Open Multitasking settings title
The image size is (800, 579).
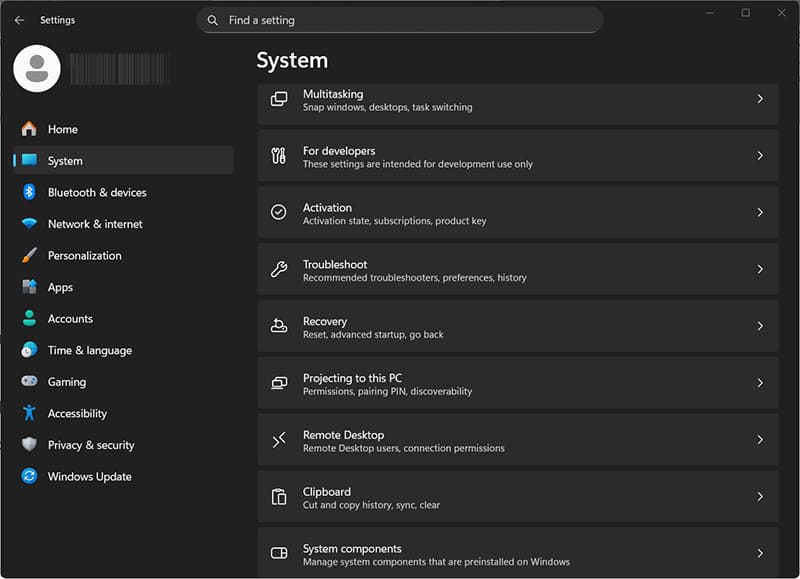[x=333, y=94]
